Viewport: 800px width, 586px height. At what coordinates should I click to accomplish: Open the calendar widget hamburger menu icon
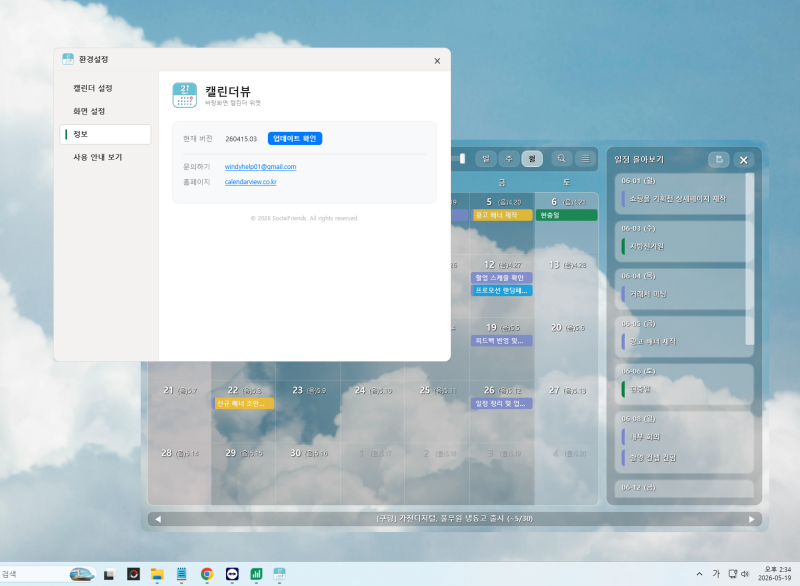tap(585, 159)
